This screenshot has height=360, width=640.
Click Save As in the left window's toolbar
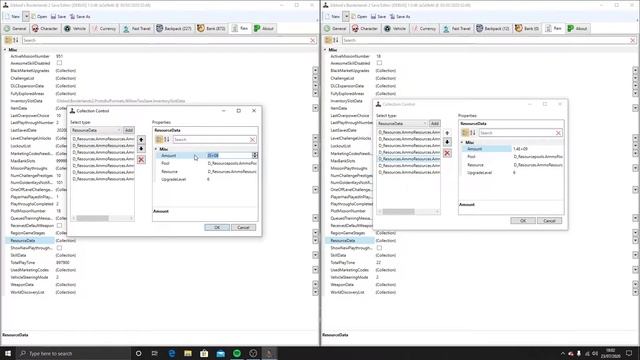80,17
